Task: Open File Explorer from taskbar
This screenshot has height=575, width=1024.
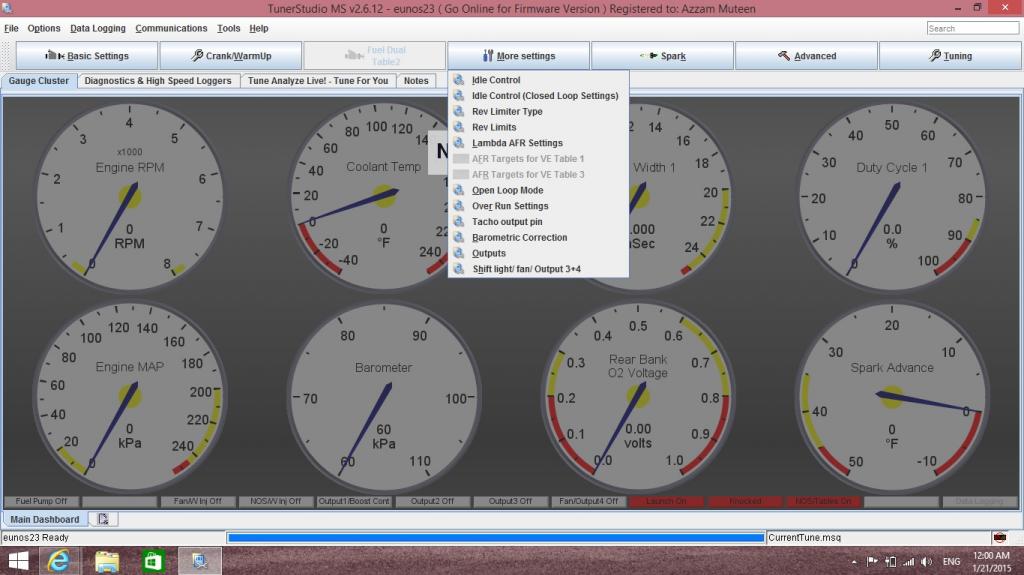Action: pyautogui.click(x=106, y=561)
